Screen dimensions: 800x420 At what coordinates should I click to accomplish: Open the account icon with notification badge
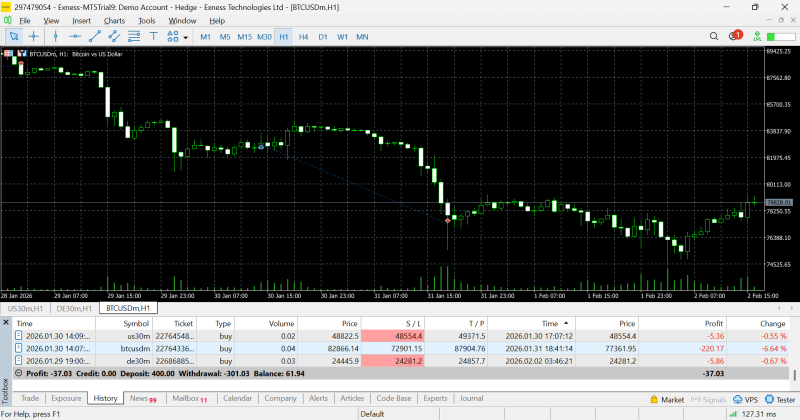pos(735,36)
